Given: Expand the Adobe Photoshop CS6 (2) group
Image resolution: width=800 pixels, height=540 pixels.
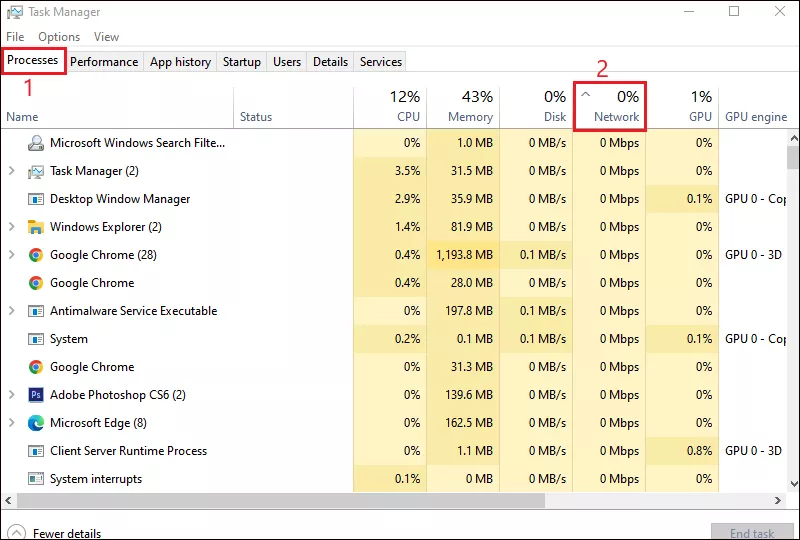Looking at the screenshot, I should click(x=12, y=395).
